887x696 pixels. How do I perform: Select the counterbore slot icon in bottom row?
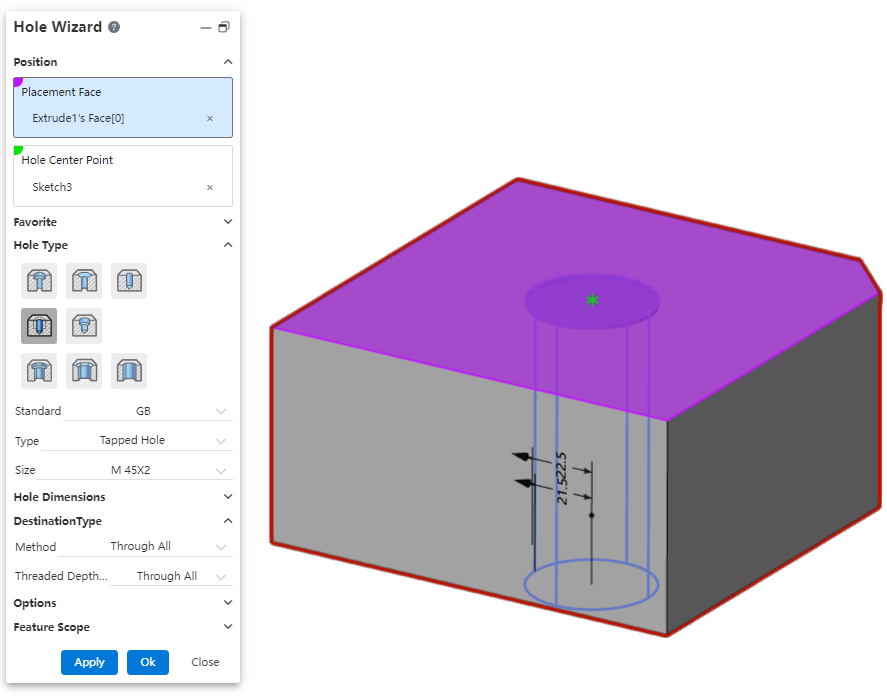[x=40, y=371]
